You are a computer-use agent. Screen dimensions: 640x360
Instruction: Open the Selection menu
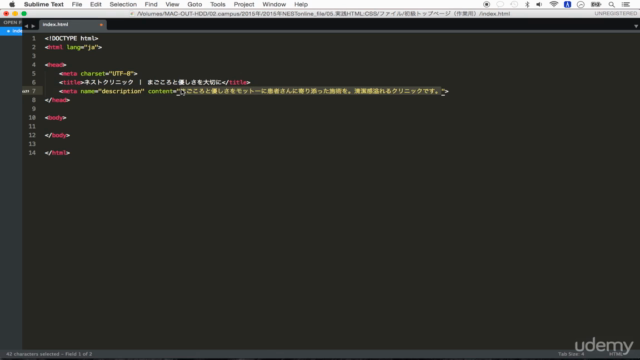pyautogui.click(x=123, y=4)
